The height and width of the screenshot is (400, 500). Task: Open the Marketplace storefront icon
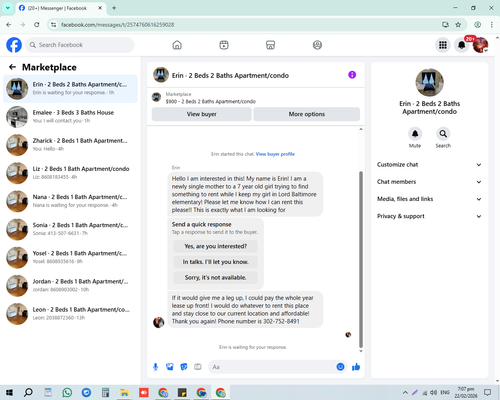270,45
